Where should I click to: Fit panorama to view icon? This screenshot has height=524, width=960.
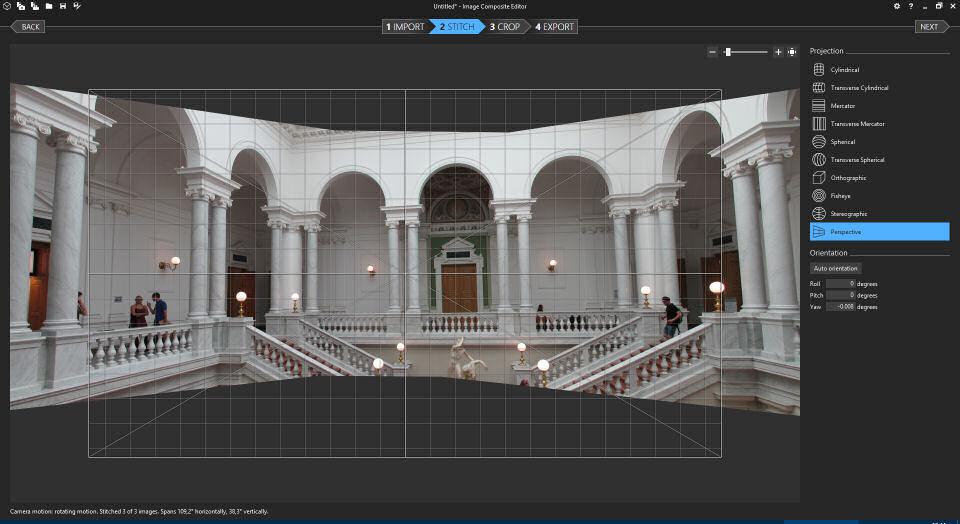pos(792,52)
